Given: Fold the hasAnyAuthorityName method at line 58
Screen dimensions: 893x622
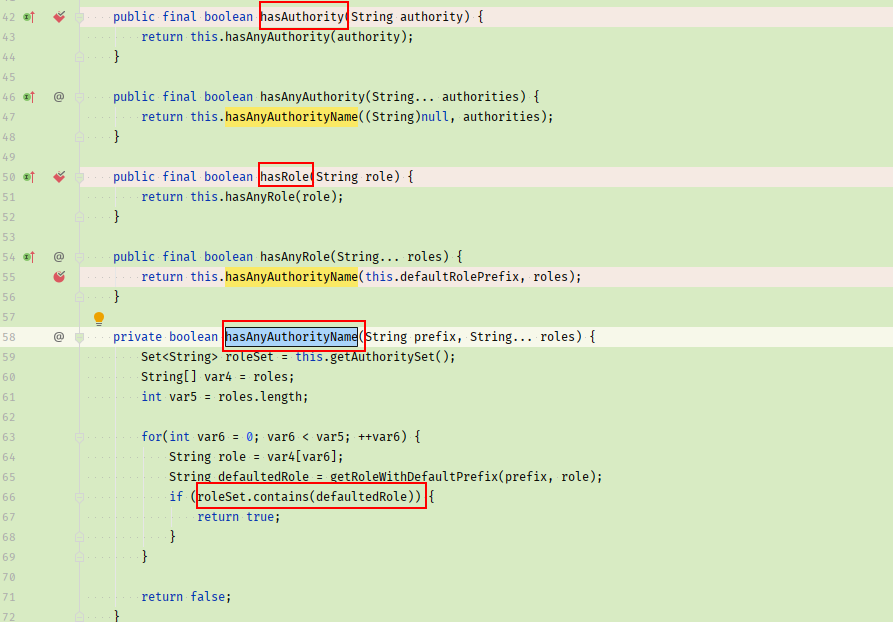Looking at the screenshot, I should click(x=80, y=337).
